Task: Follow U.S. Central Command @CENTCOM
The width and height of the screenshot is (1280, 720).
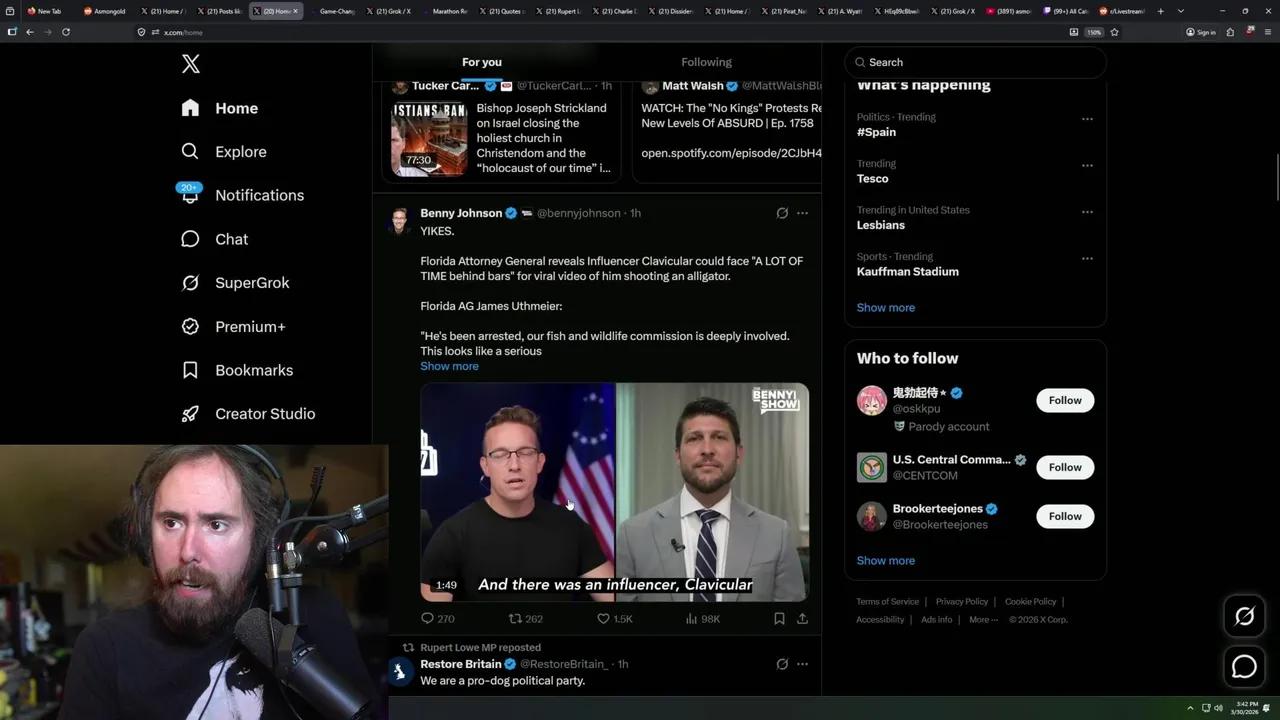Action: point(1065,467)
